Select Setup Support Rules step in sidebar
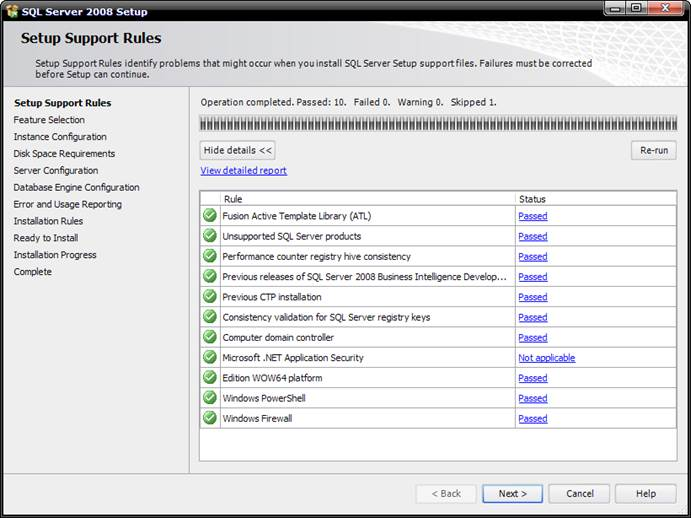Image resolution: width=691 pixels, height=518 pixels. coord(63,103)
